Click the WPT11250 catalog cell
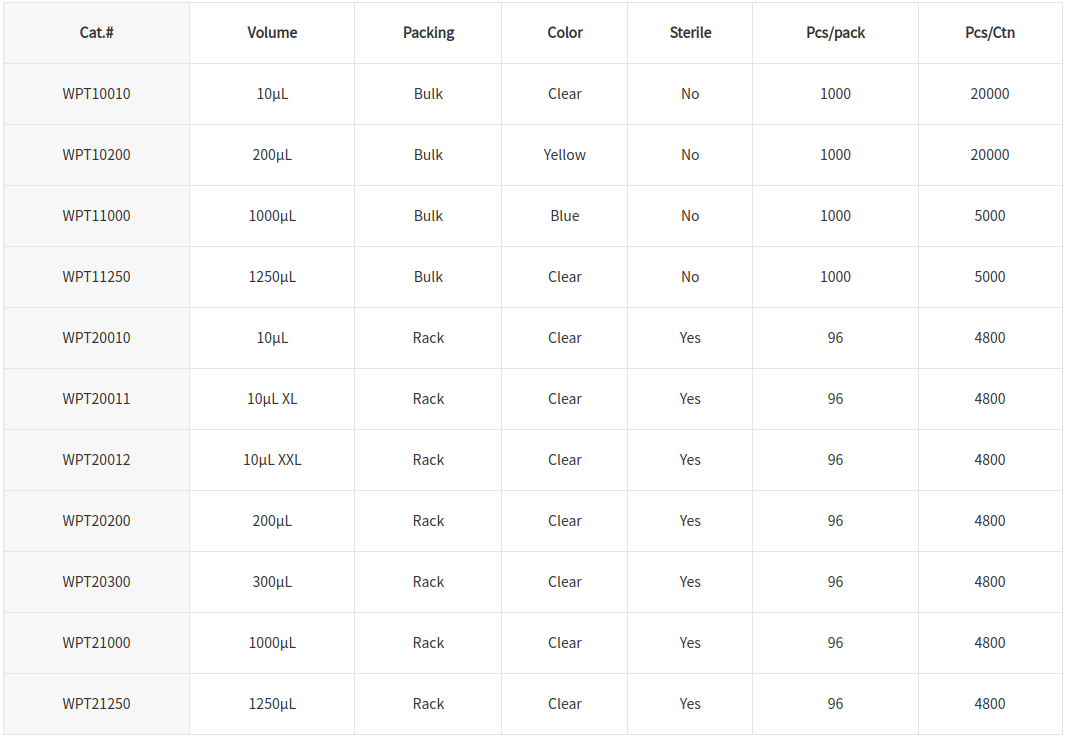1067x738 pixels. point(96,277)
